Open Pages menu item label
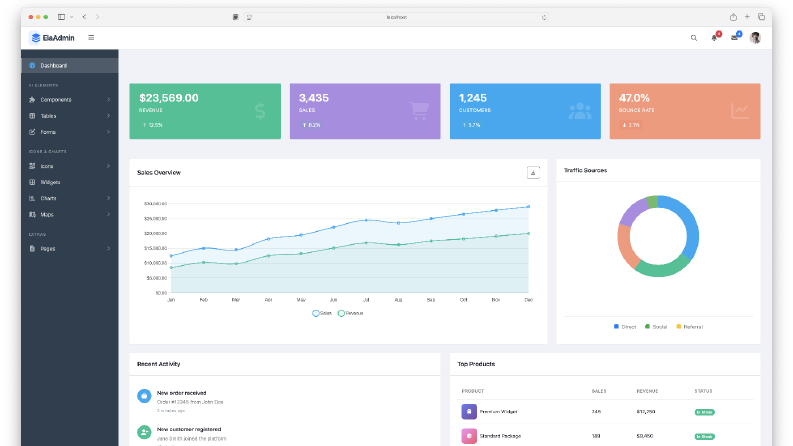793x446 pixels. (x=48, y=249)
